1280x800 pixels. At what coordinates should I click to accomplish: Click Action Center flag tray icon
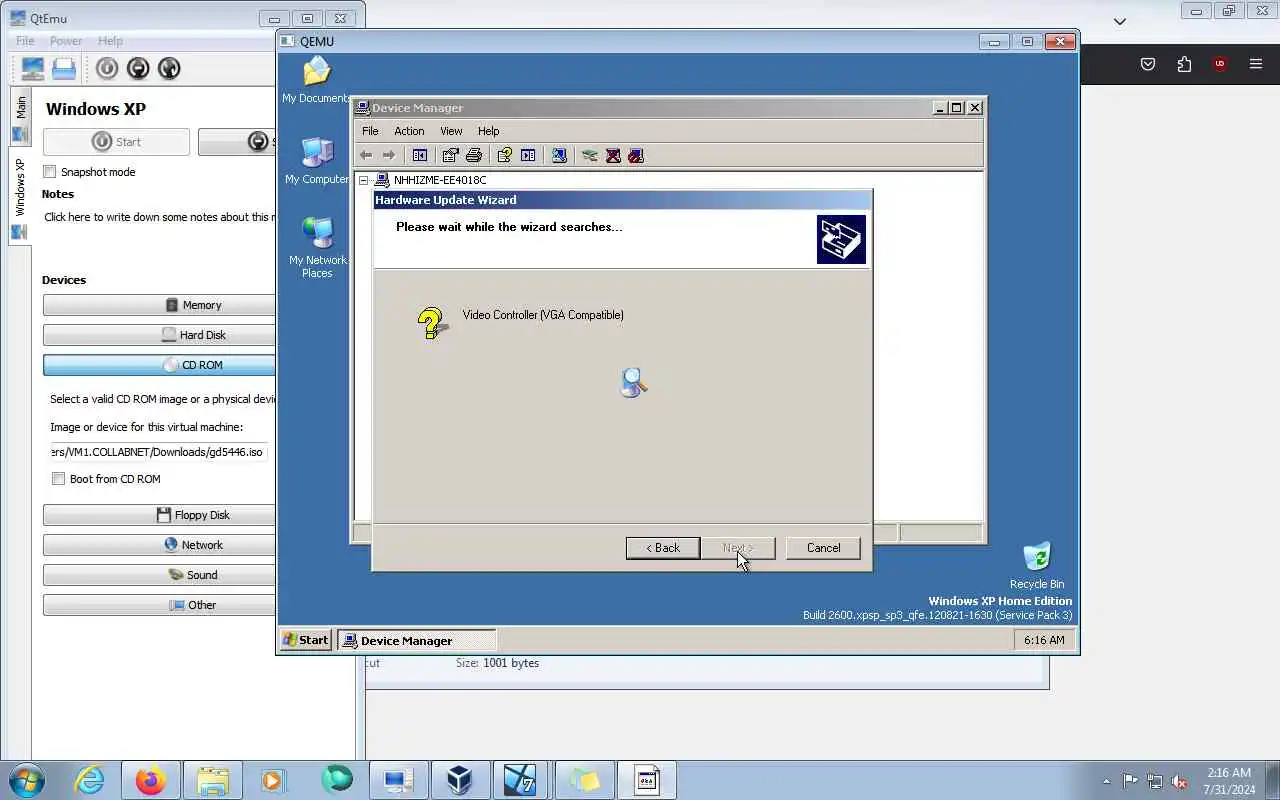1130,781
